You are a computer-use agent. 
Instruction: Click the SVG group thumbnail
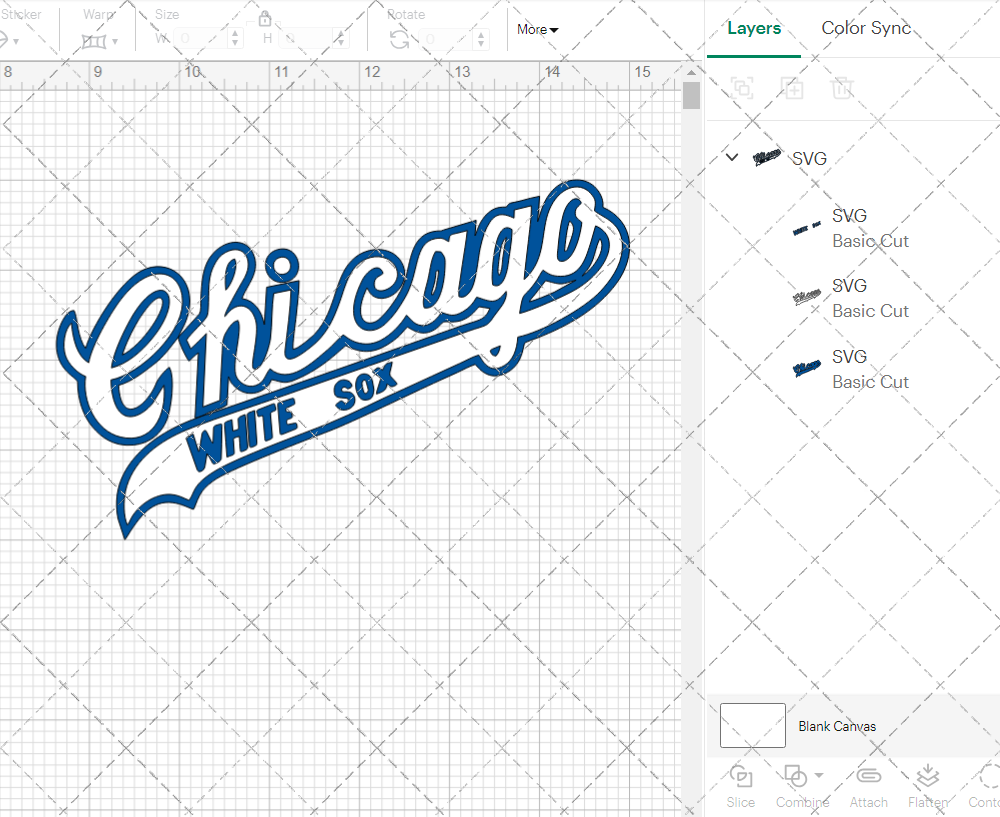766,158
